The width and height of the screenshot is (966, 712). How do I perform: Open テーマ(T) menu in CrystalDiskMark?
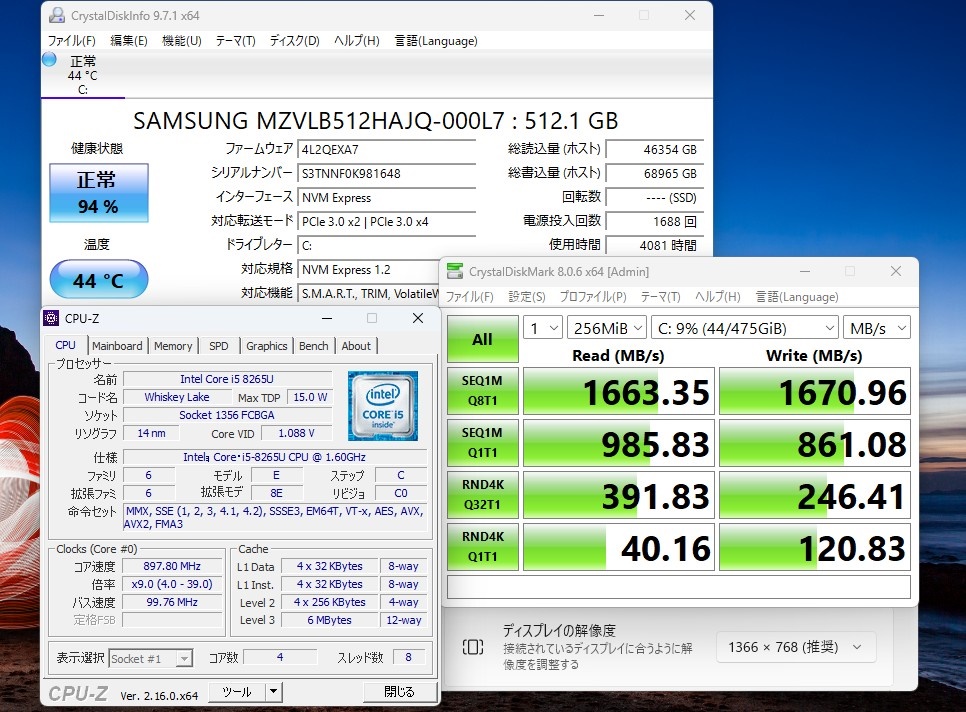pyautogui.click(x=660, y=297)
